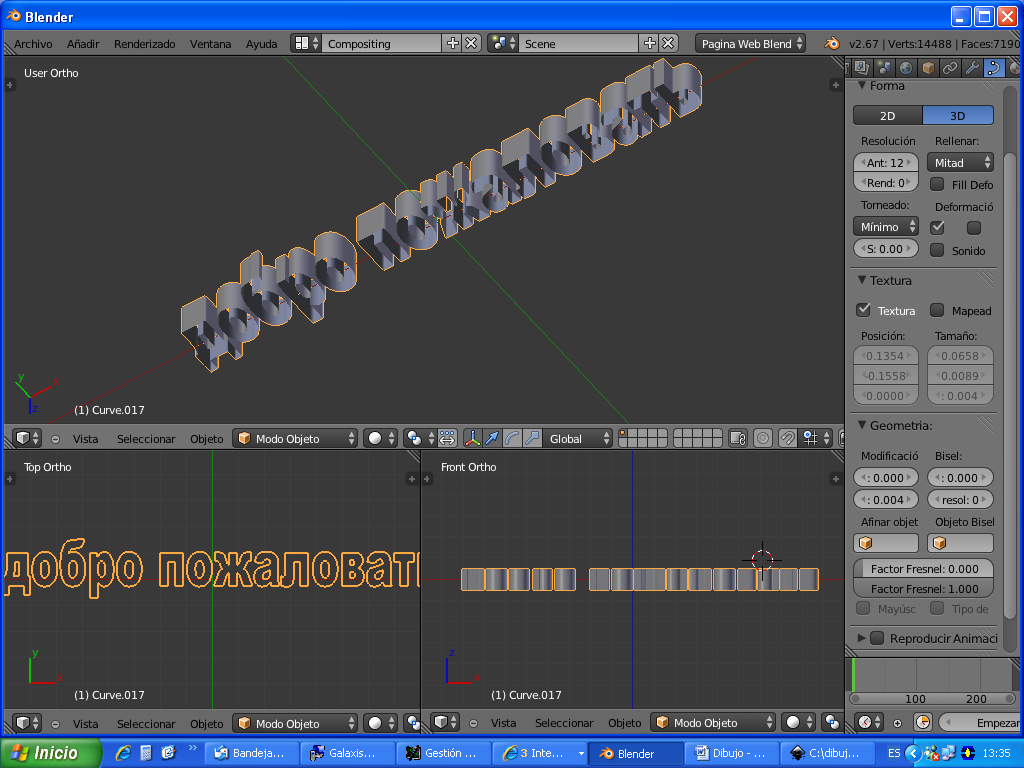
Task: Open Vista menu in main 3D view header
Action: [86, 439]
